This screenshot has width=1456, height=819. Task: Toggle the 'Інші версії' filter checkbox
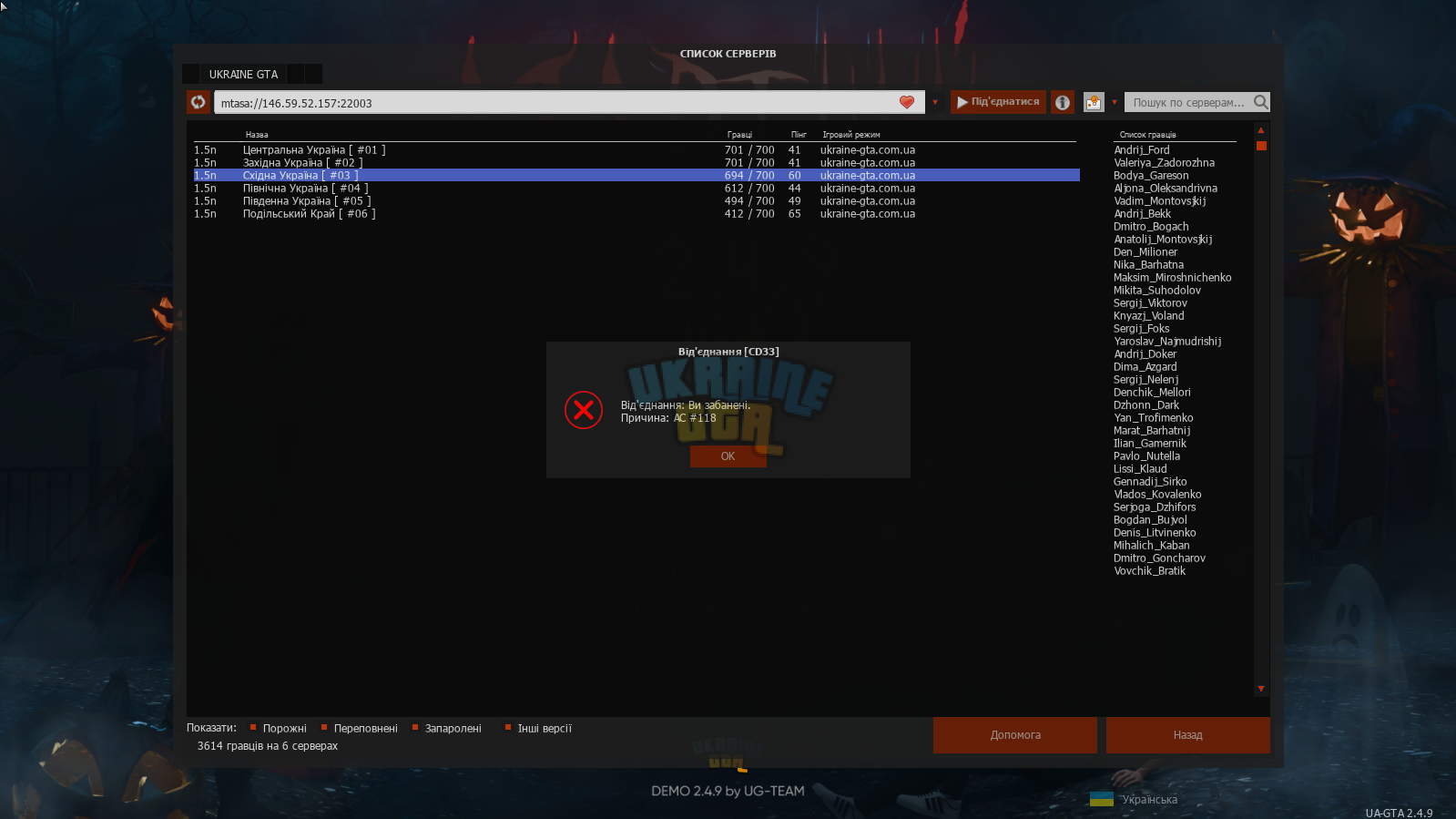[x=508, y=727]
